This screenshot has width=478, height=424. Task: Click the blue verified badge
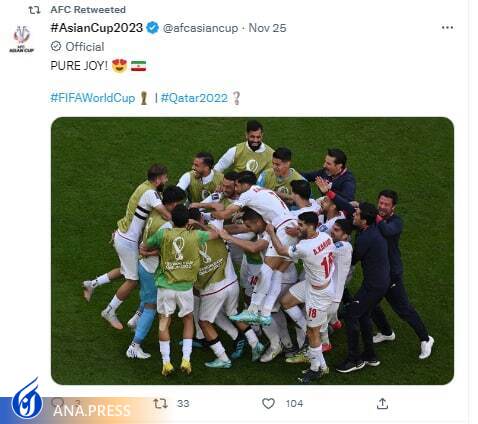tap(153, 28)
